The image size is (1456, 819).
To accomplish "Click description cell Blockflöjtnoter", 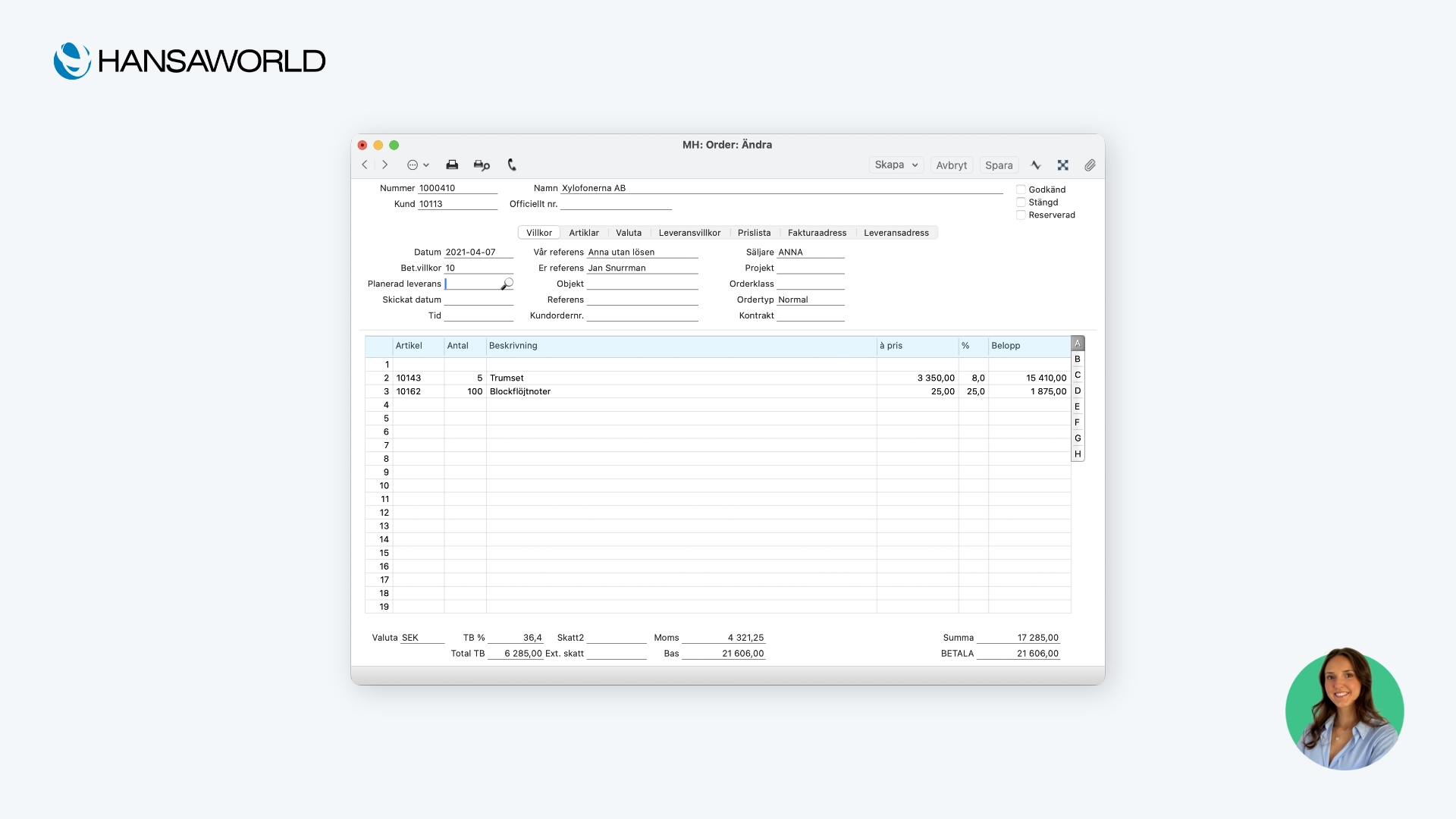I will (x=681, y=392).
